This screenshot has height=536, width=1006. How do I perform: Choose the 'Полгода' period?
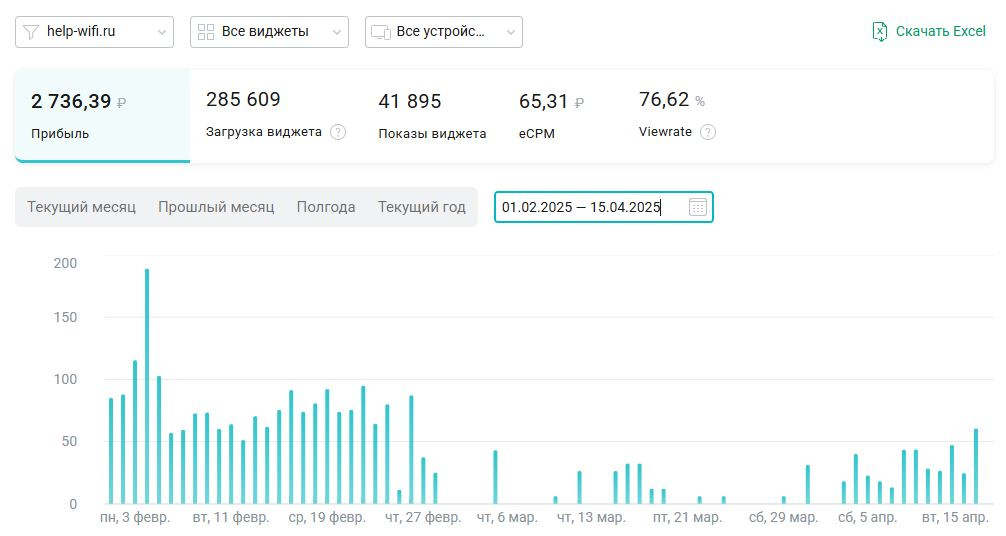326,207
